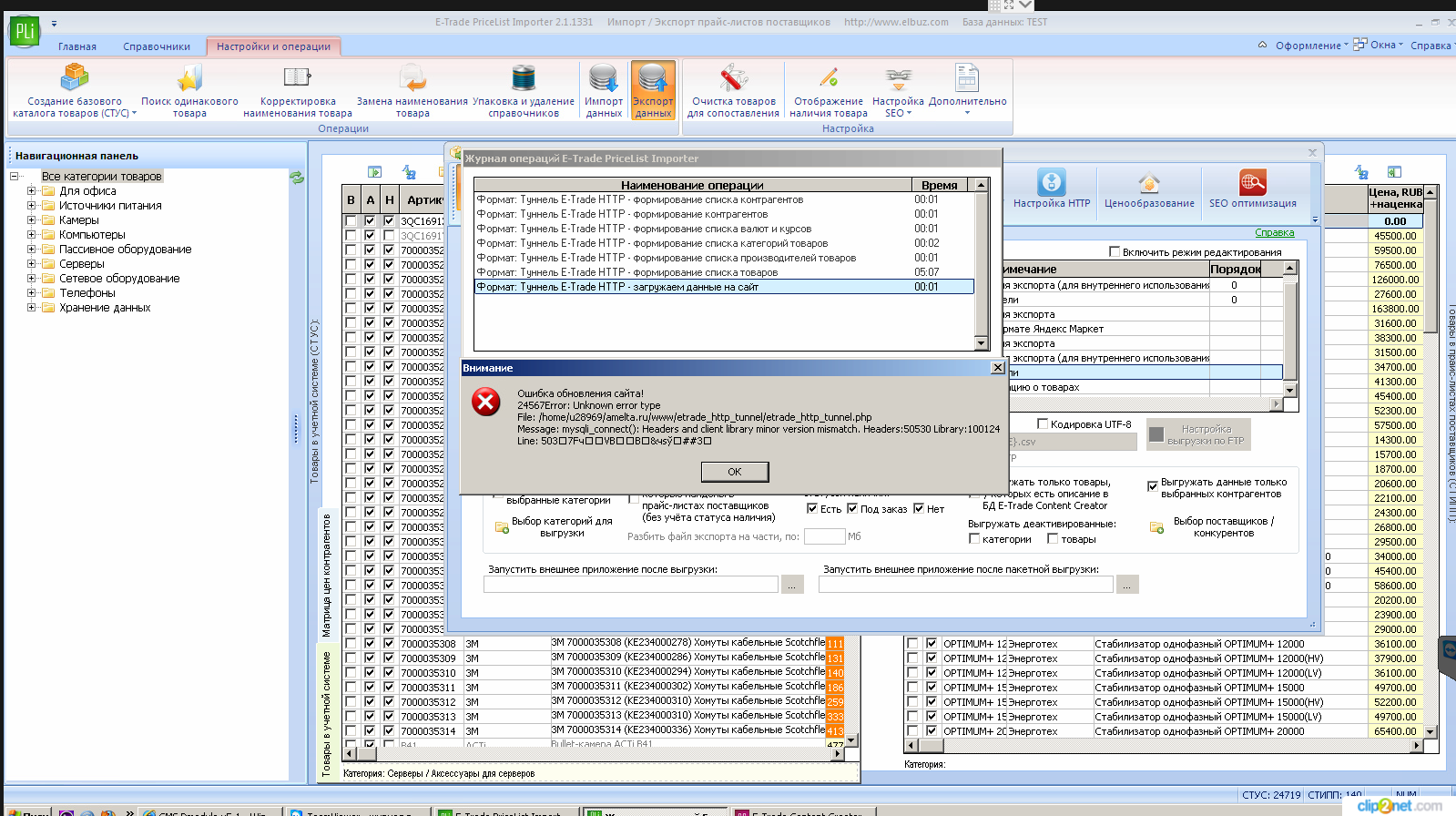1456x816 pixels.
Task: Click red error icon in Внимание dialog
Action: coord(486,402)
